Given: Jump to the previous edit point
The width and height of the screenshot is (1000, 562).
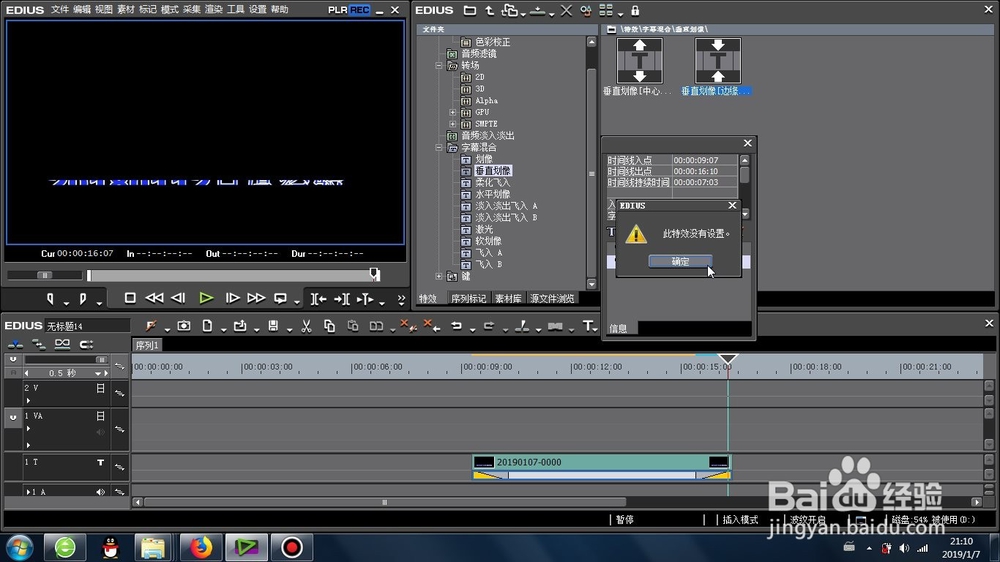Looking at the screenshot, I should (318, 299).
